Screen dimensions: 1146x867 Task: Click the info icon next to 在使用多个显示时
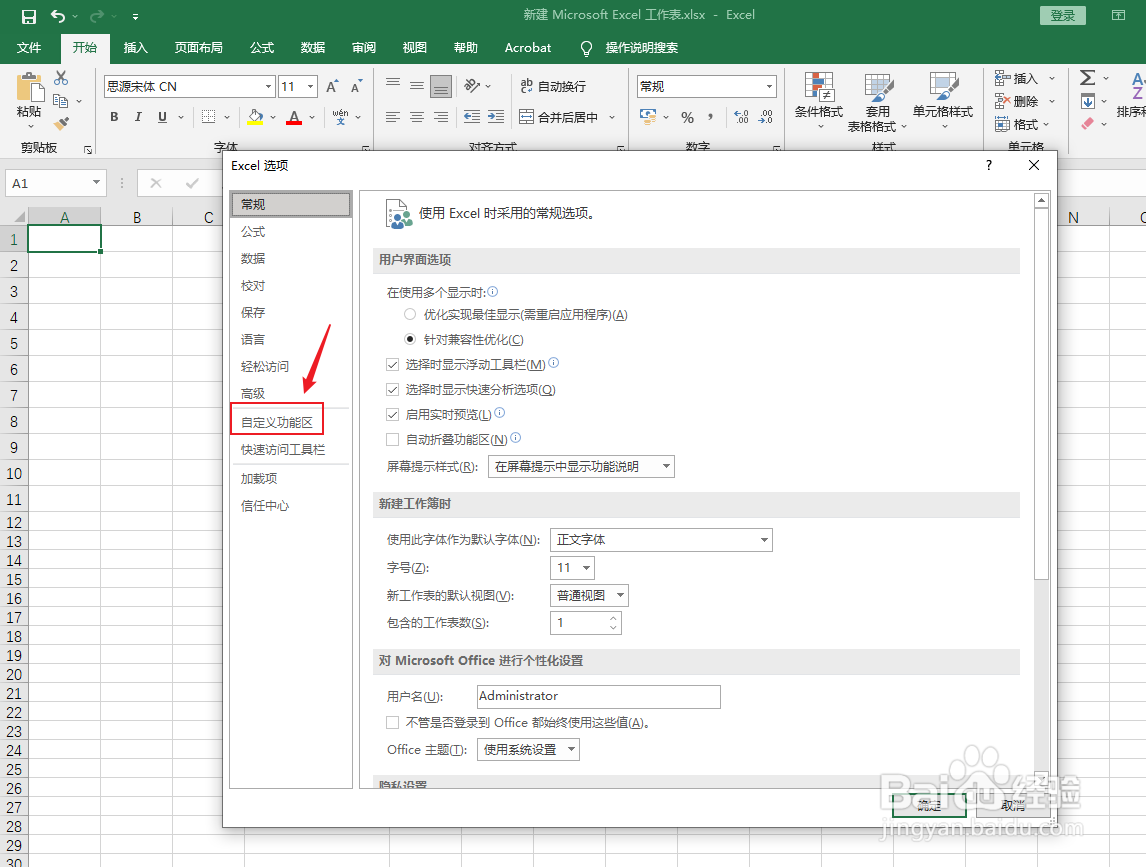[493, 292]
